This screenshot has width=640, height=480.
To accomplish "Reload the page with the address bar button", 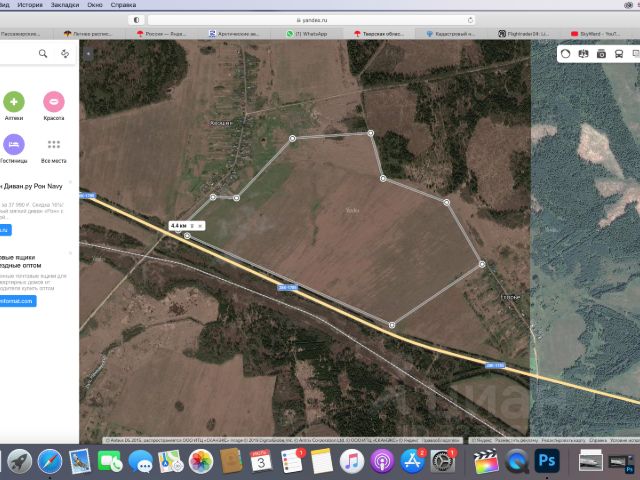I will tap(470, 20).
